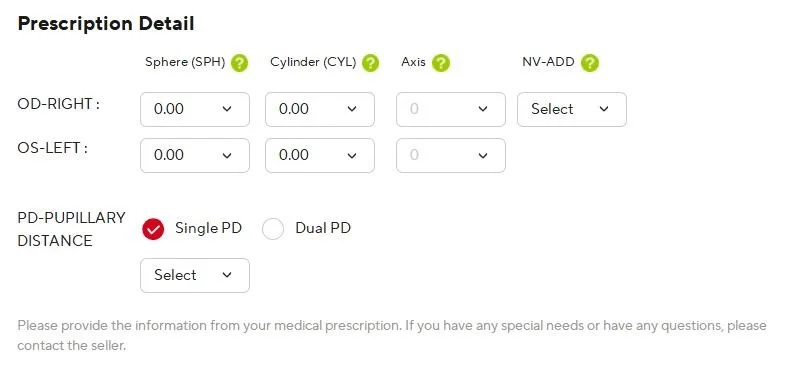This screenshot has width=800, height=370.
Task: Click the chevron arrow in the NV-ADD box
Action: pyautogui.click(x=604, y=109)
